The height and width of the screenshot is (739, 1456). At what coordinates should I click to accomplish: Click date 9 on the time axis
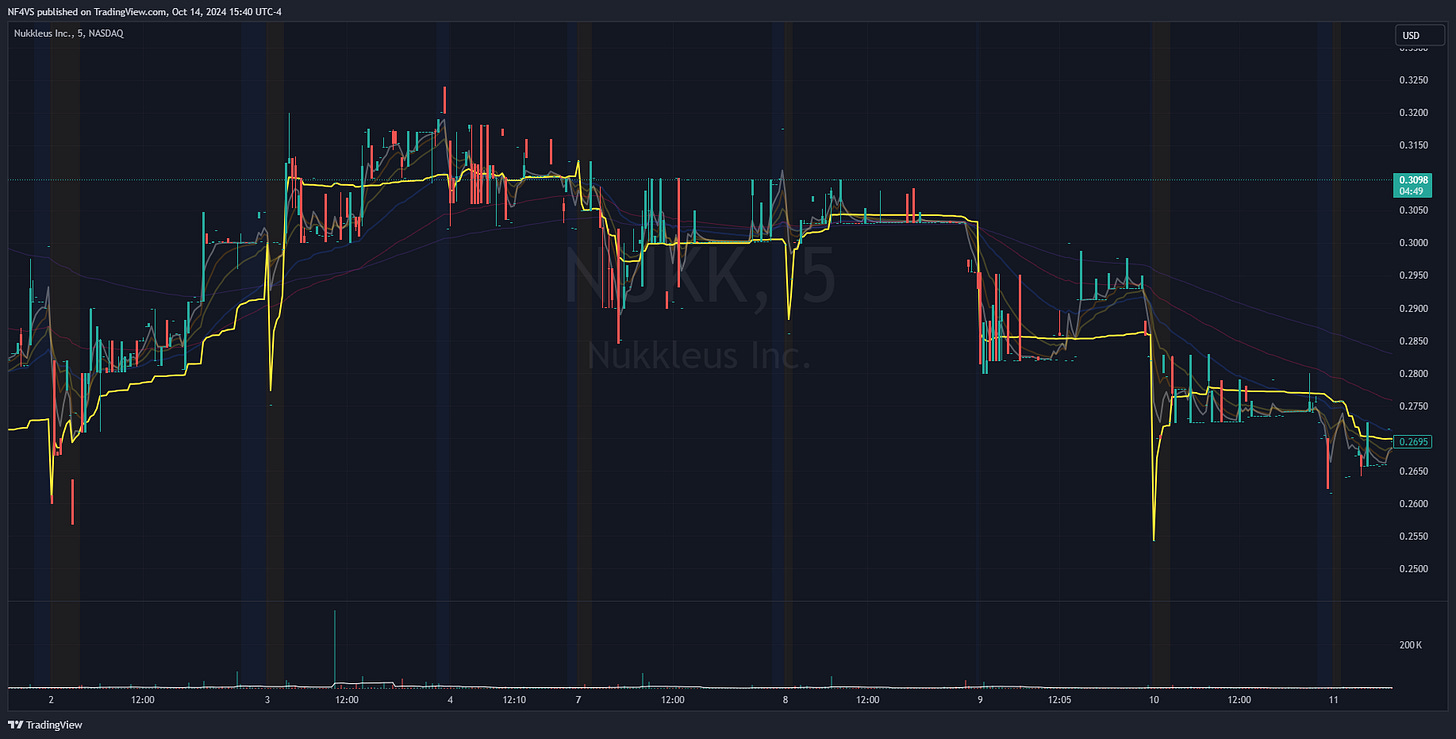(x=981, y=700)
